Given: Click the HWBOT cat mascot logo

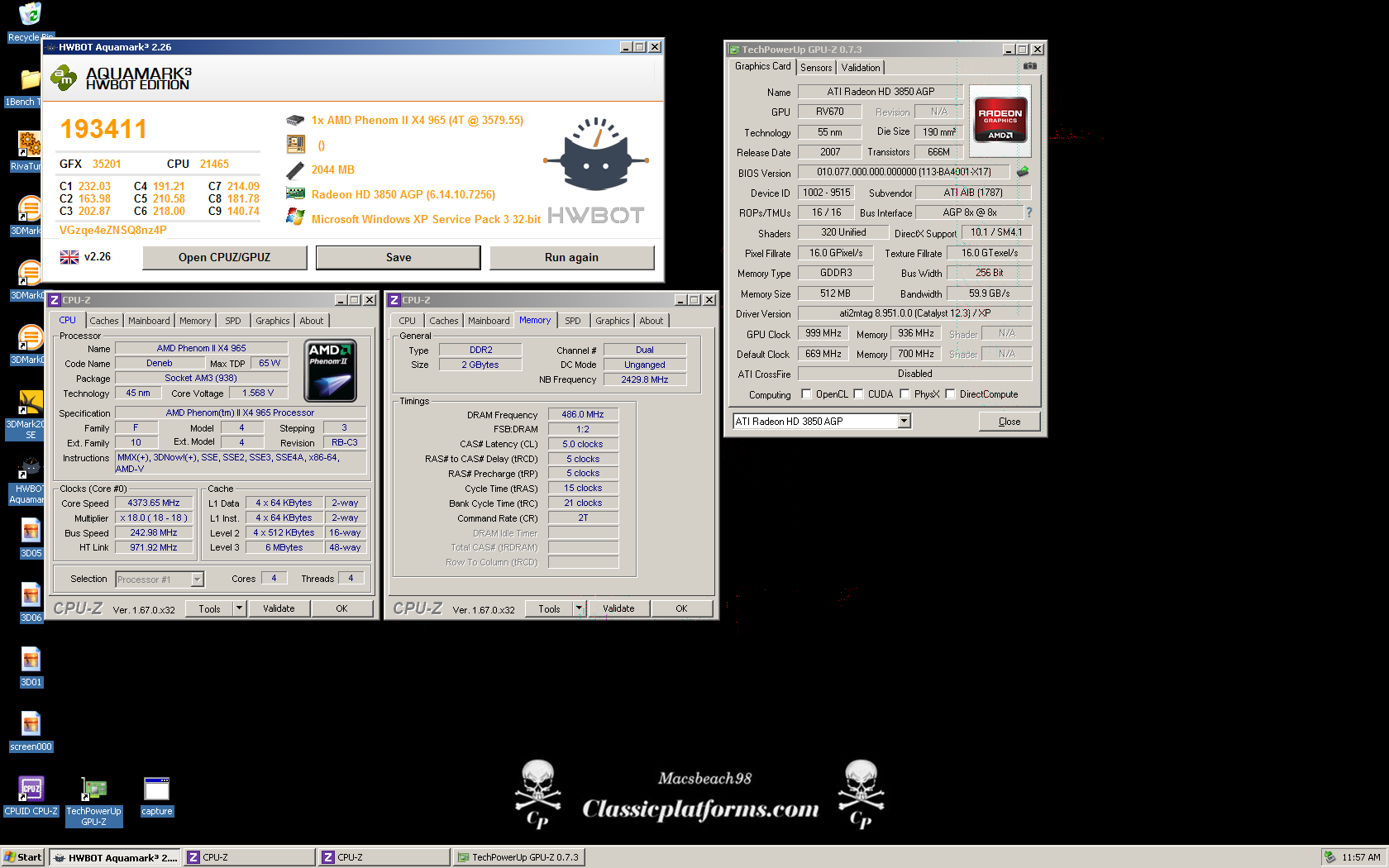Looking at the screenshot, I should [596, 155].
